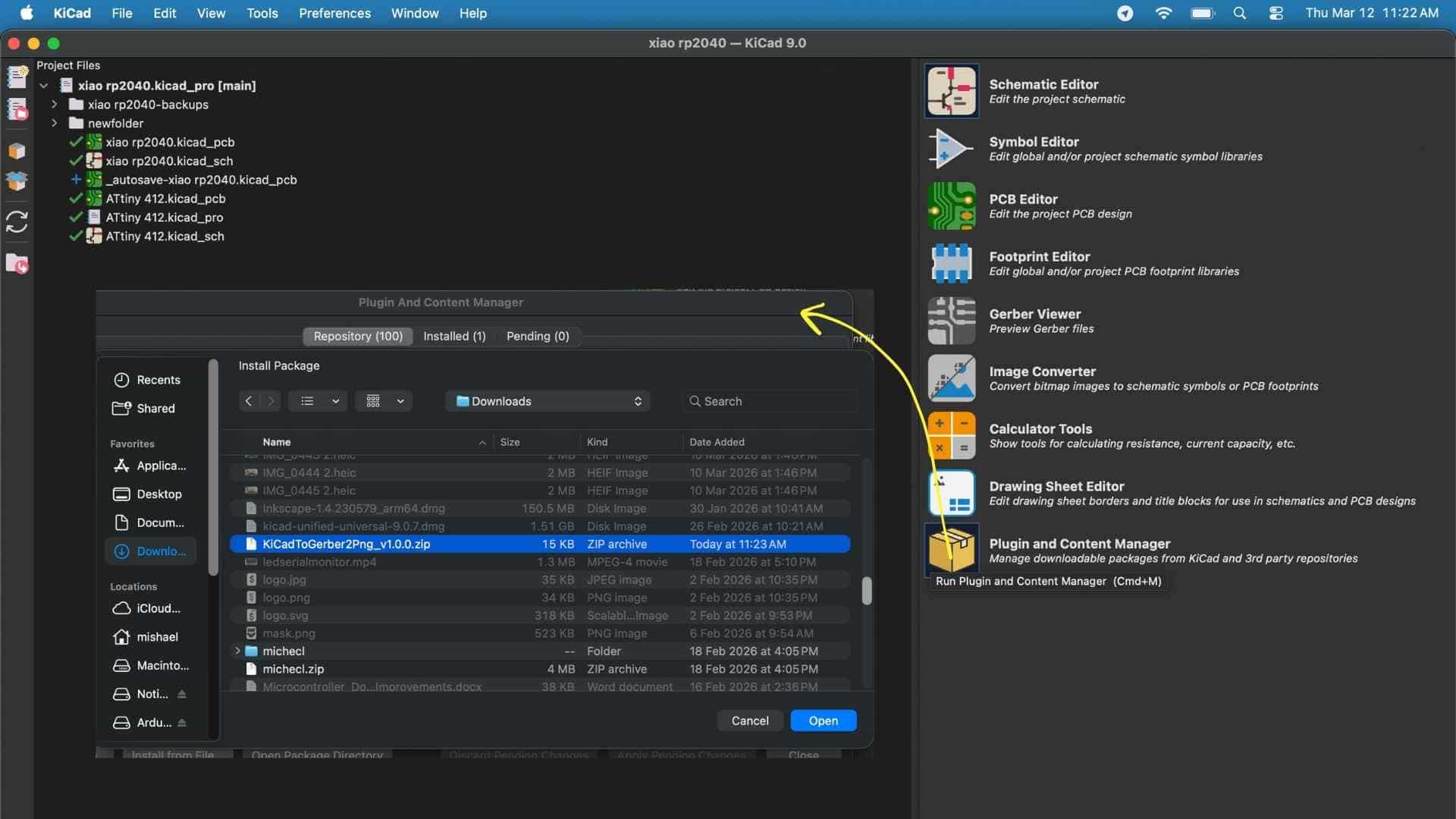1456x819 pixels.
Task: Switch to the Installed (1) tab
Action: click(x=453, y=336)
